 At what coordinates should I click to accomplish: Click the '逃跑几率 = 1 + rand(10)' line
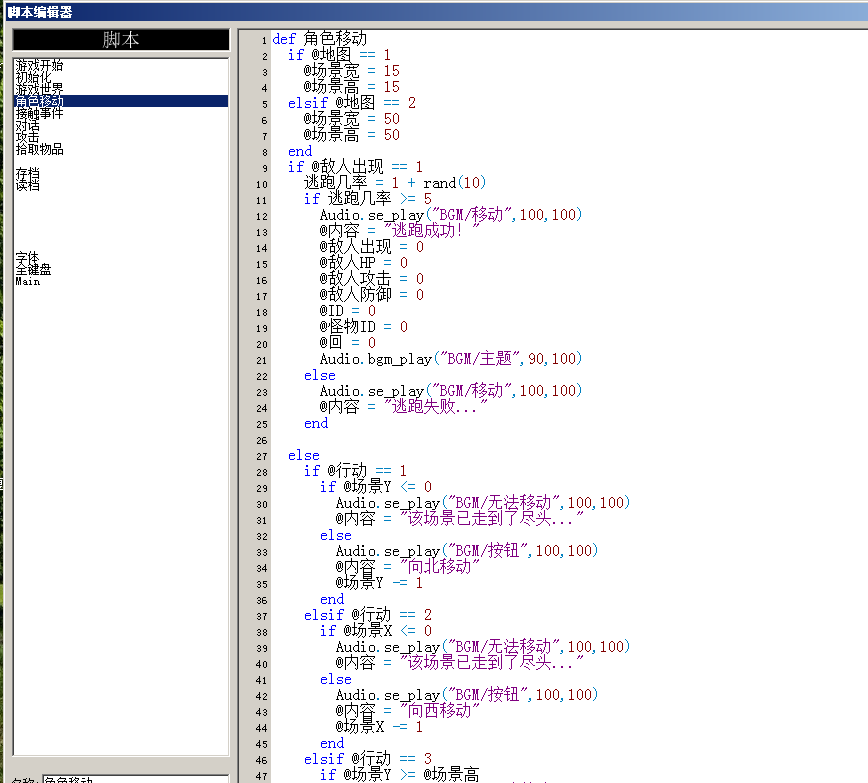click(x=395, y=183)
